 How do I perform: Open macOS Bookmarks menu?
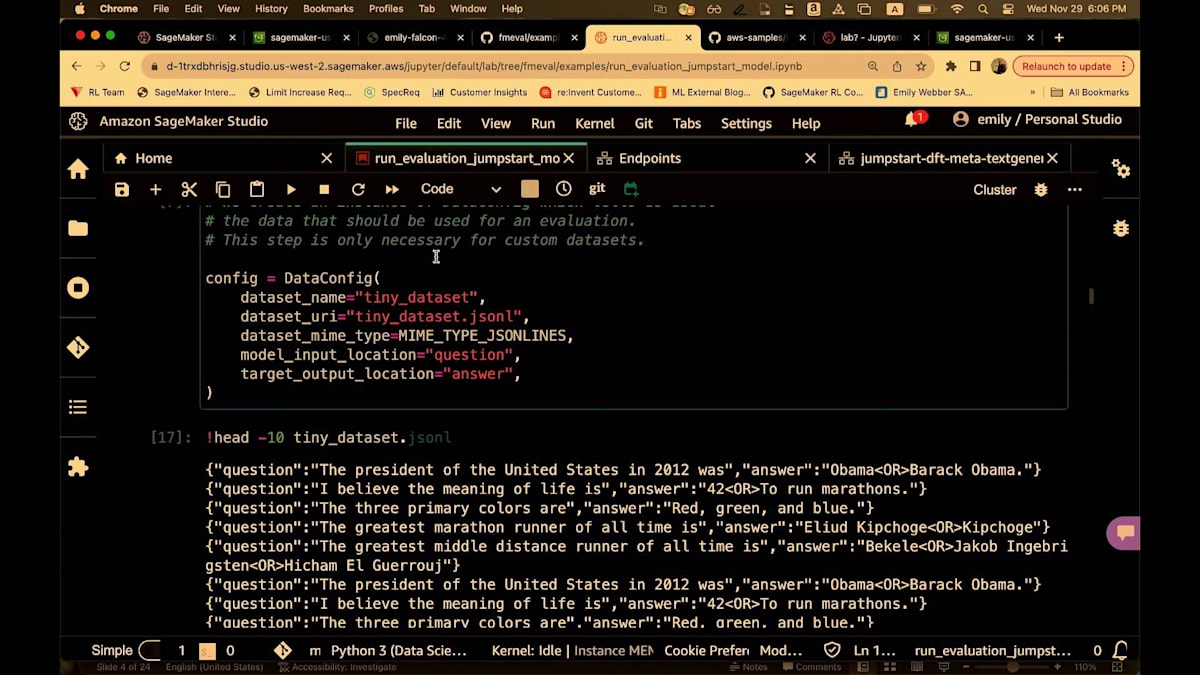[x=328, y=9]
